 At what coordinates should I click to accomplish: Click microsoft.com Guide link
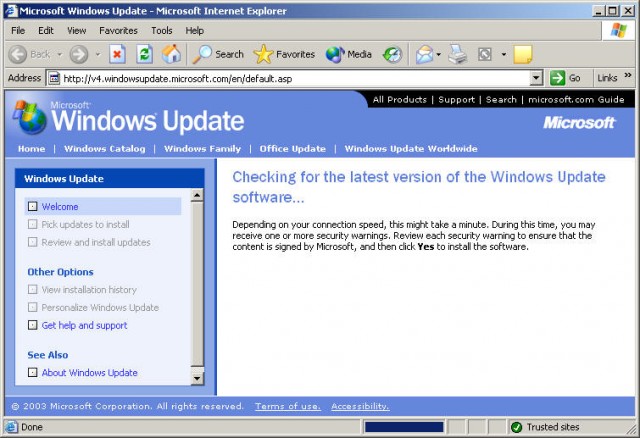coord(576,100)
